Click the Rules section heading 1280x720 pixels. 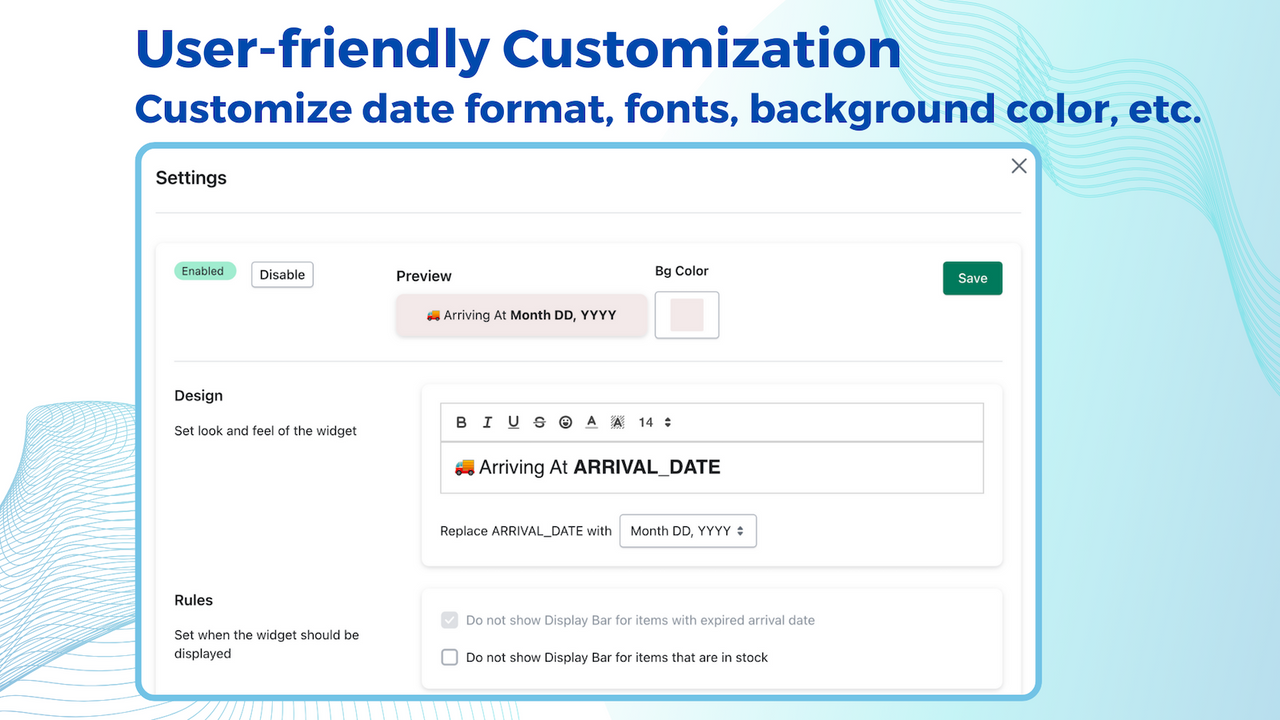(193, 600)
